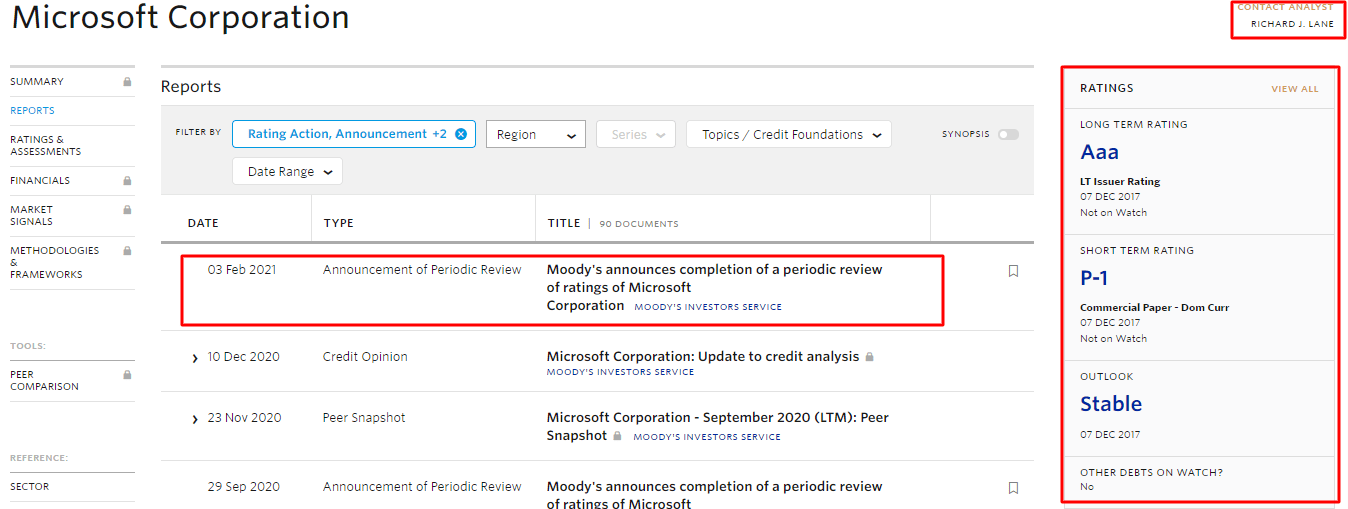Click the Type column header

coord(339,223)
